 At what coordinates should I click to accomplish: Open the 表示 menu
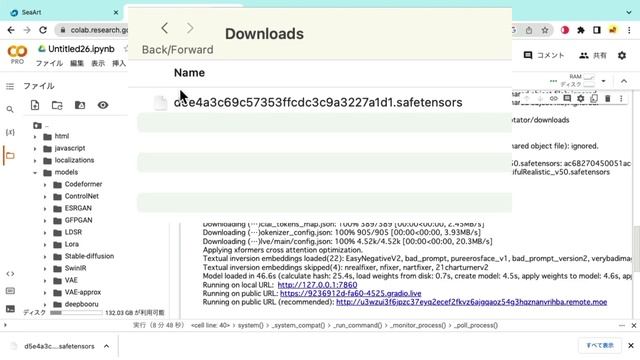(x=98, y=63)
